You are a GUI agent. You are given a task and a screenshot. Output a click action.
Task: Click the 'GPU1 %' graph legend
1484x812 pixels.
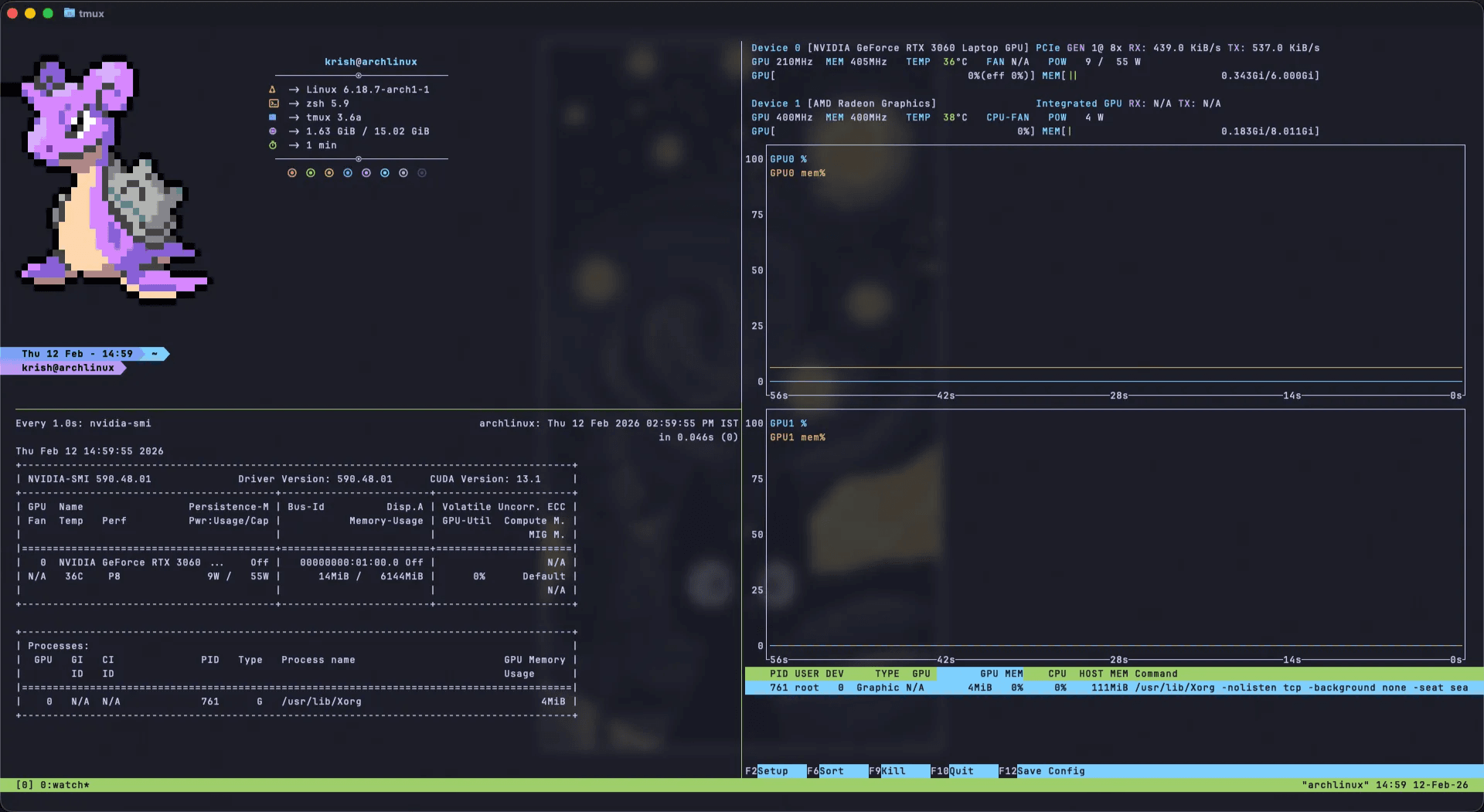point(788,423)
